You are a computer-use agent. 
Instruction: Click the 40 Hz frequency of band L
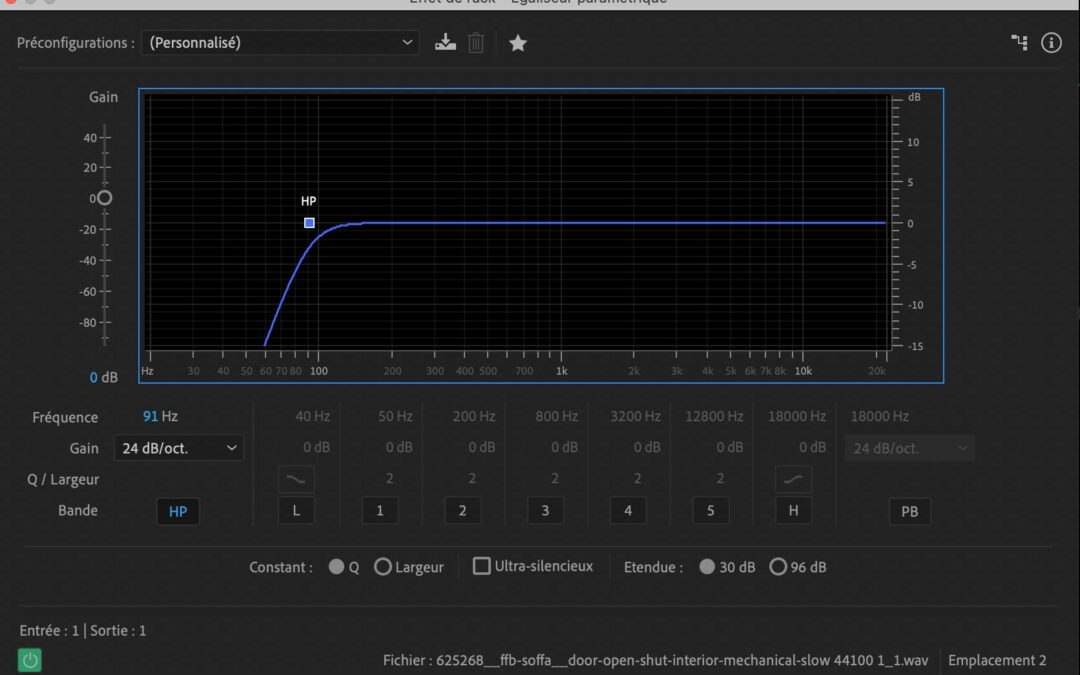(312, 416)
